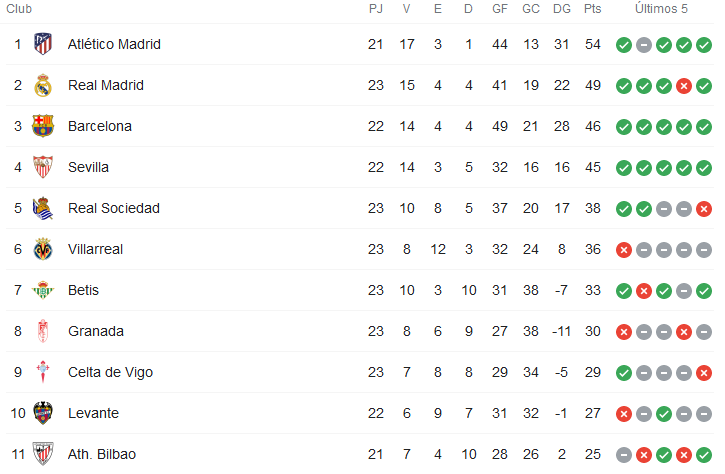Click the Ath. Bilbao club crest
This screenshot has height=474, width=725.
click(43, 454)
